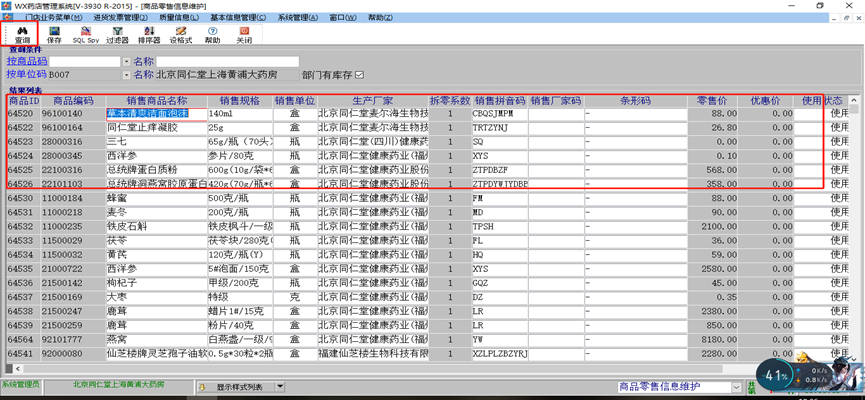865x400 pixels.
Task: Select the 黄芪 product name cell
Action: pos(157,255)
